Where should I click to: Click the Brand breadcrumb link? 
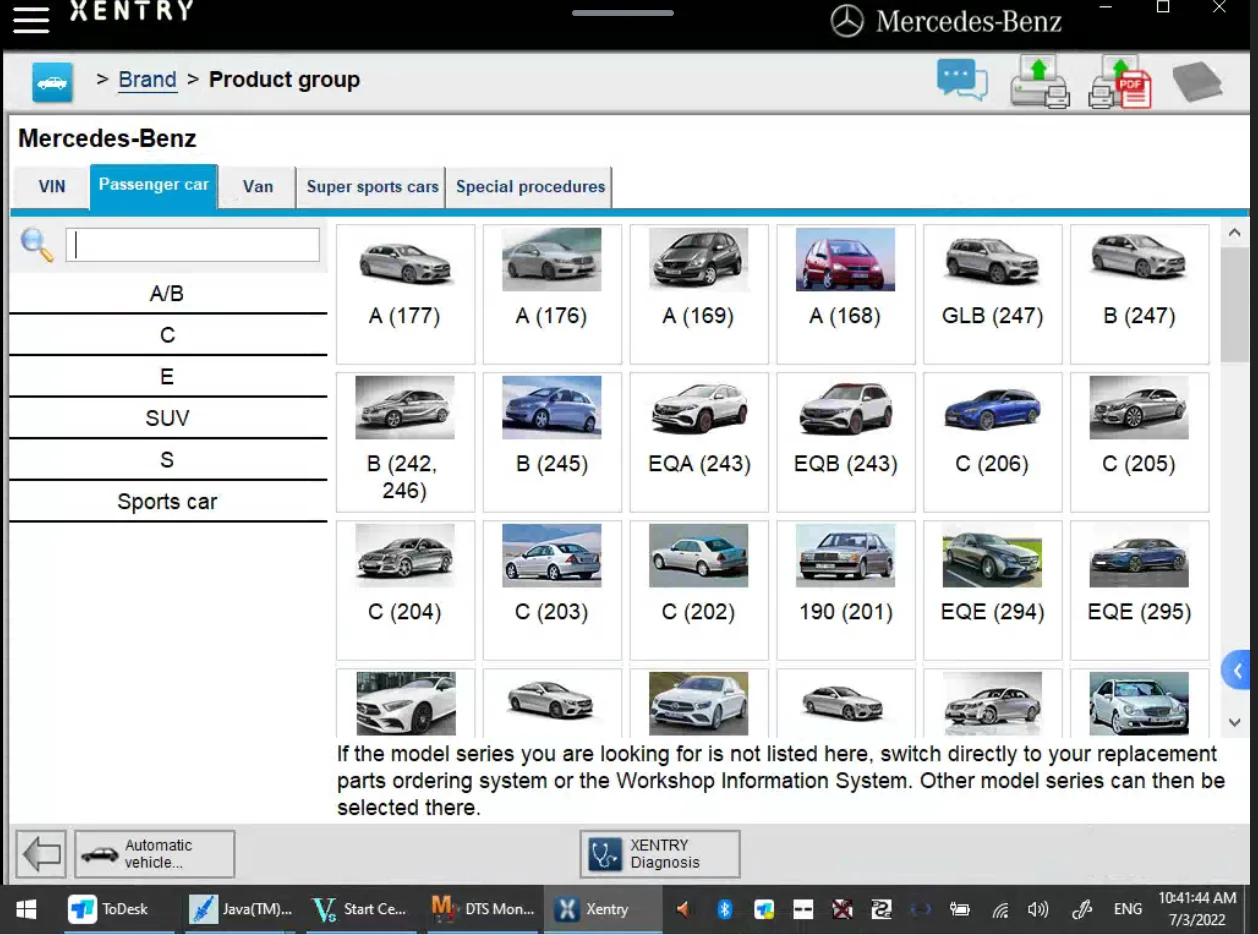(x=147, y=80)
